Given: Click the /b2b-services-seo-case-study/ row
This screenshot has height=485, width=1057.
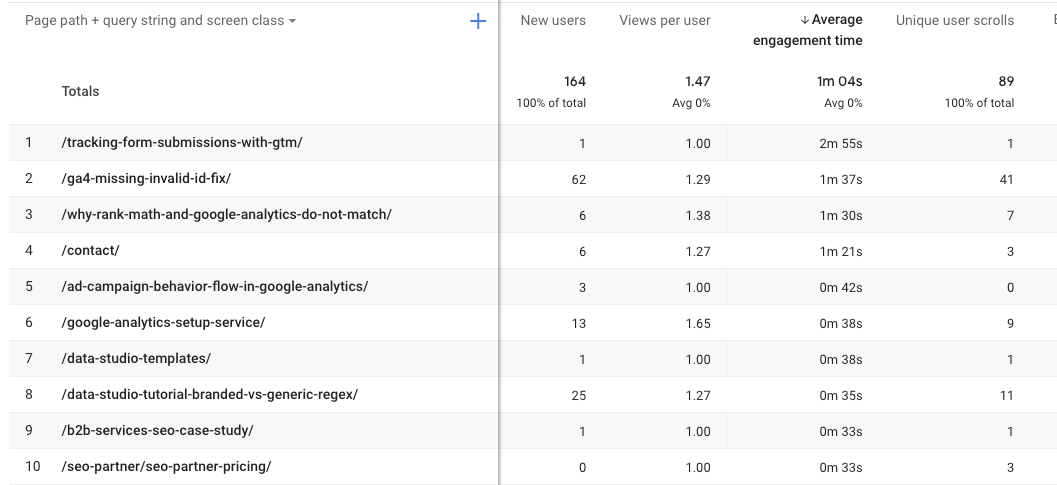Looking at the screenshot, I should click(157, 431).
